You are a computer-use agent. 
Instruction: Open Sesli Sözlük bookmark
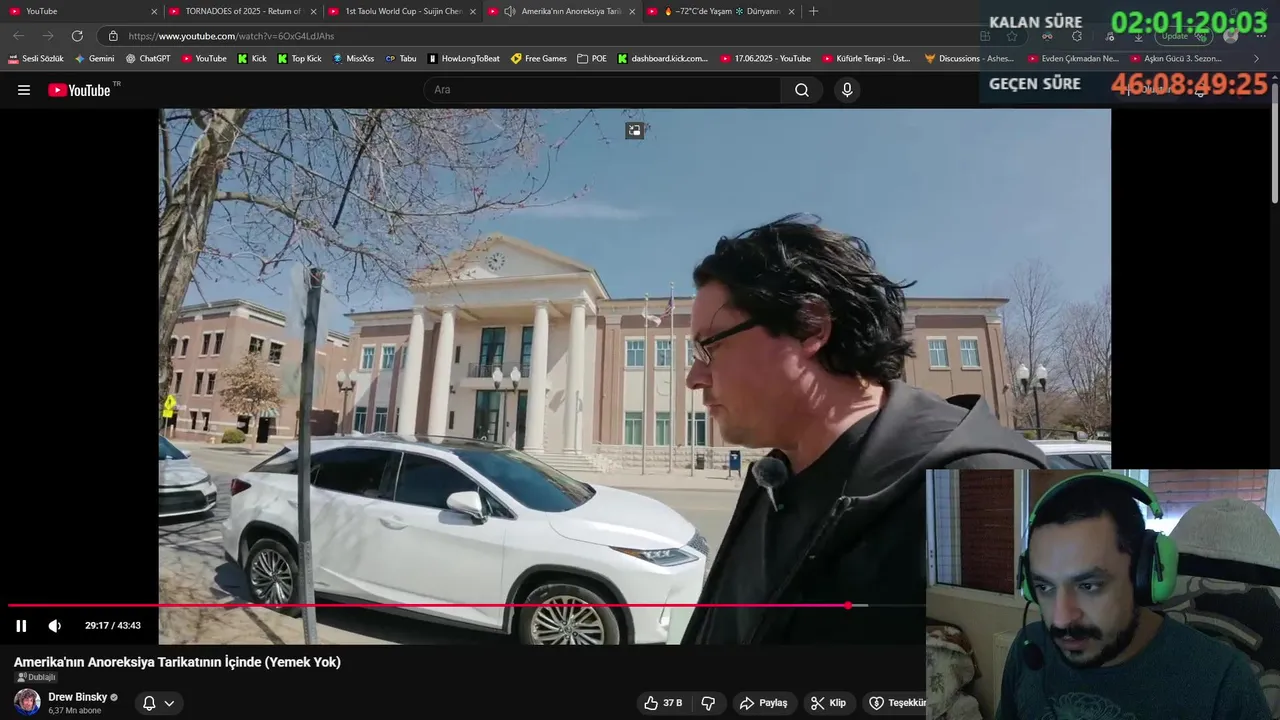tap(36, 58)
